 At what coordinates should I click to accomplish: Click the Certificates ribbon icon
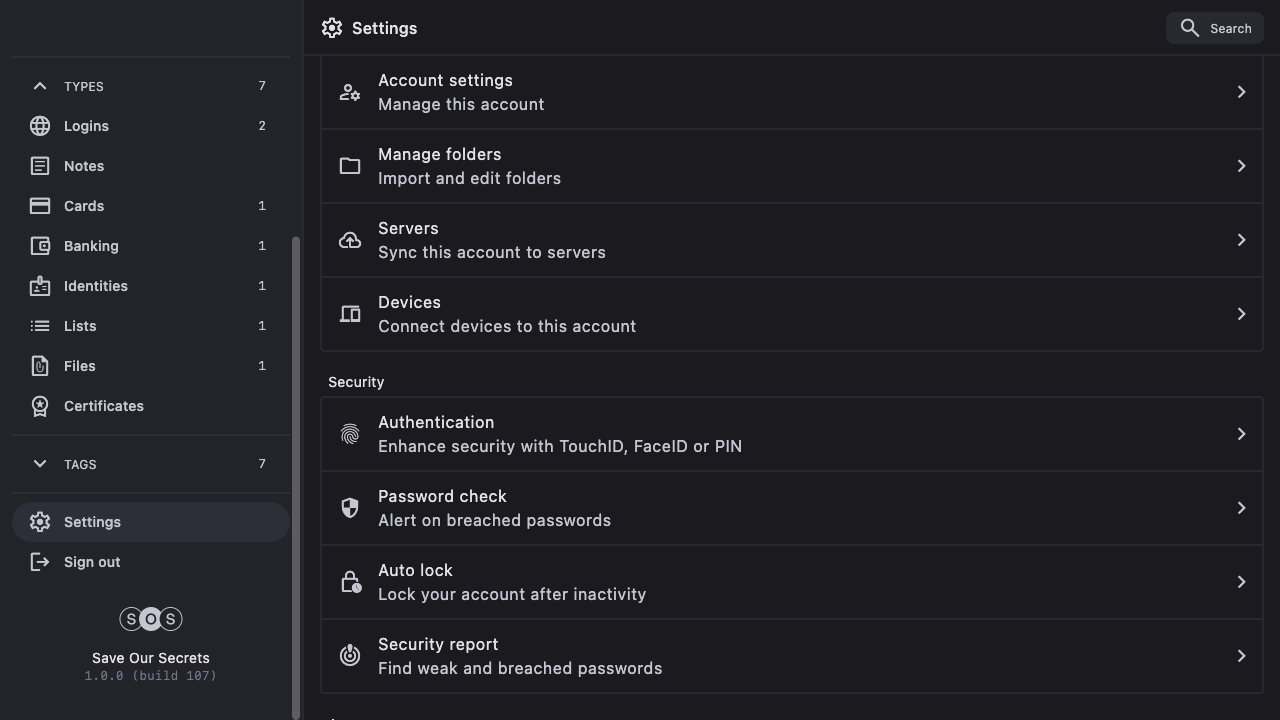(x=40, y=406)
